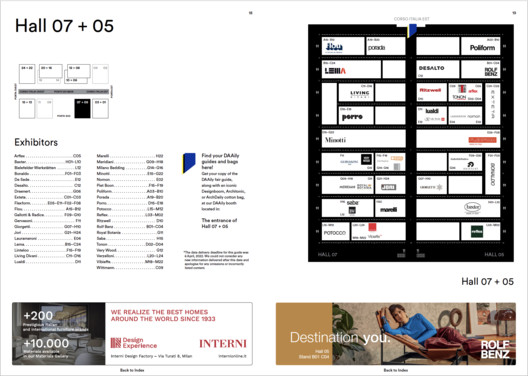Open the 03 + 01 hall in overview map
The image size is (528, 376).
tap(100, 108)
